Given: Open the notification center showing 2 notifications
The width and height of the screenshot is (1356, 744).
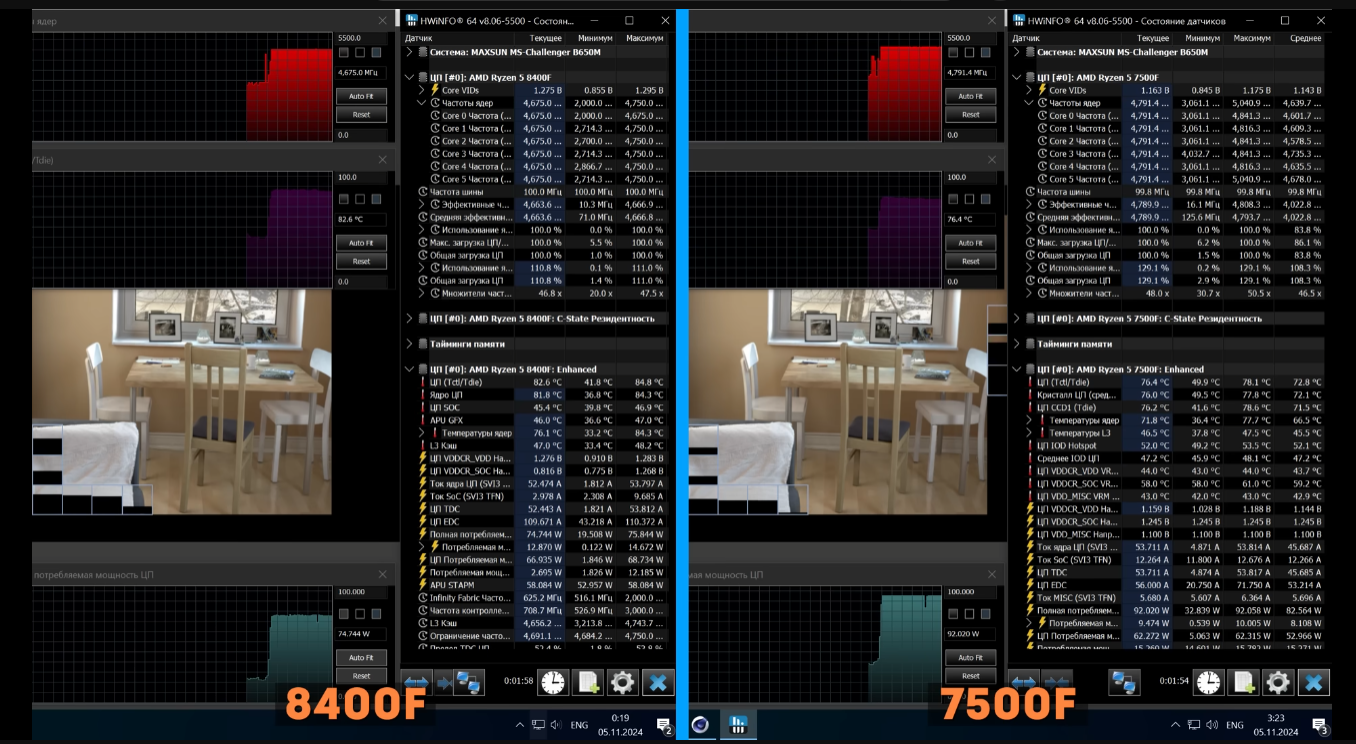Looking at the screenshot, I should point(663,725).
